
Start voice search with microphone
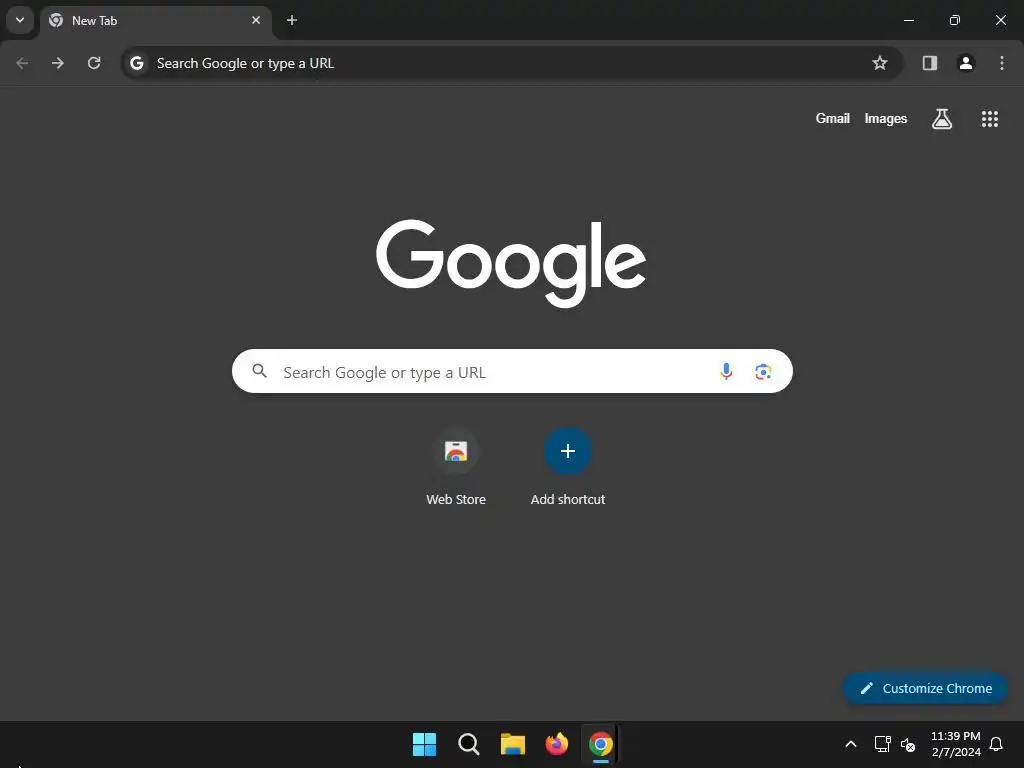[x=726, y=372]
